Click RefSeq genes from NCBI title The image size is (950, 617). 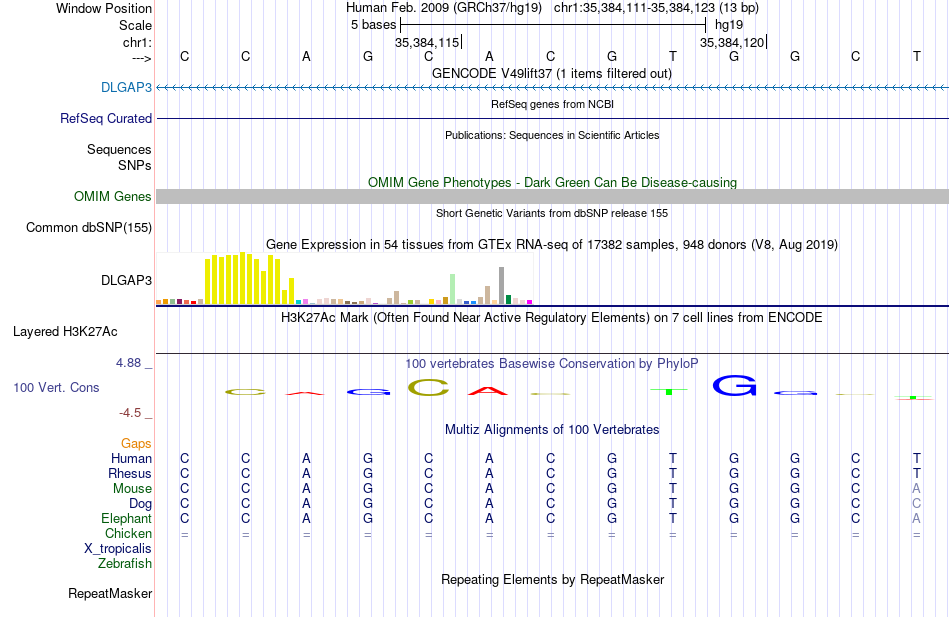[x=552, y=104]
